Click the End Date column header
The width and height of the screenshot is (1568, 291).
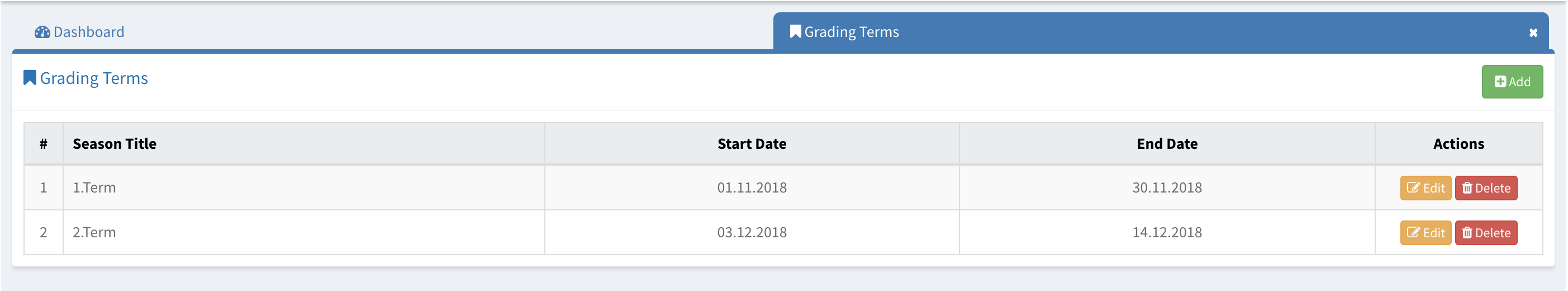(1167, 144)
